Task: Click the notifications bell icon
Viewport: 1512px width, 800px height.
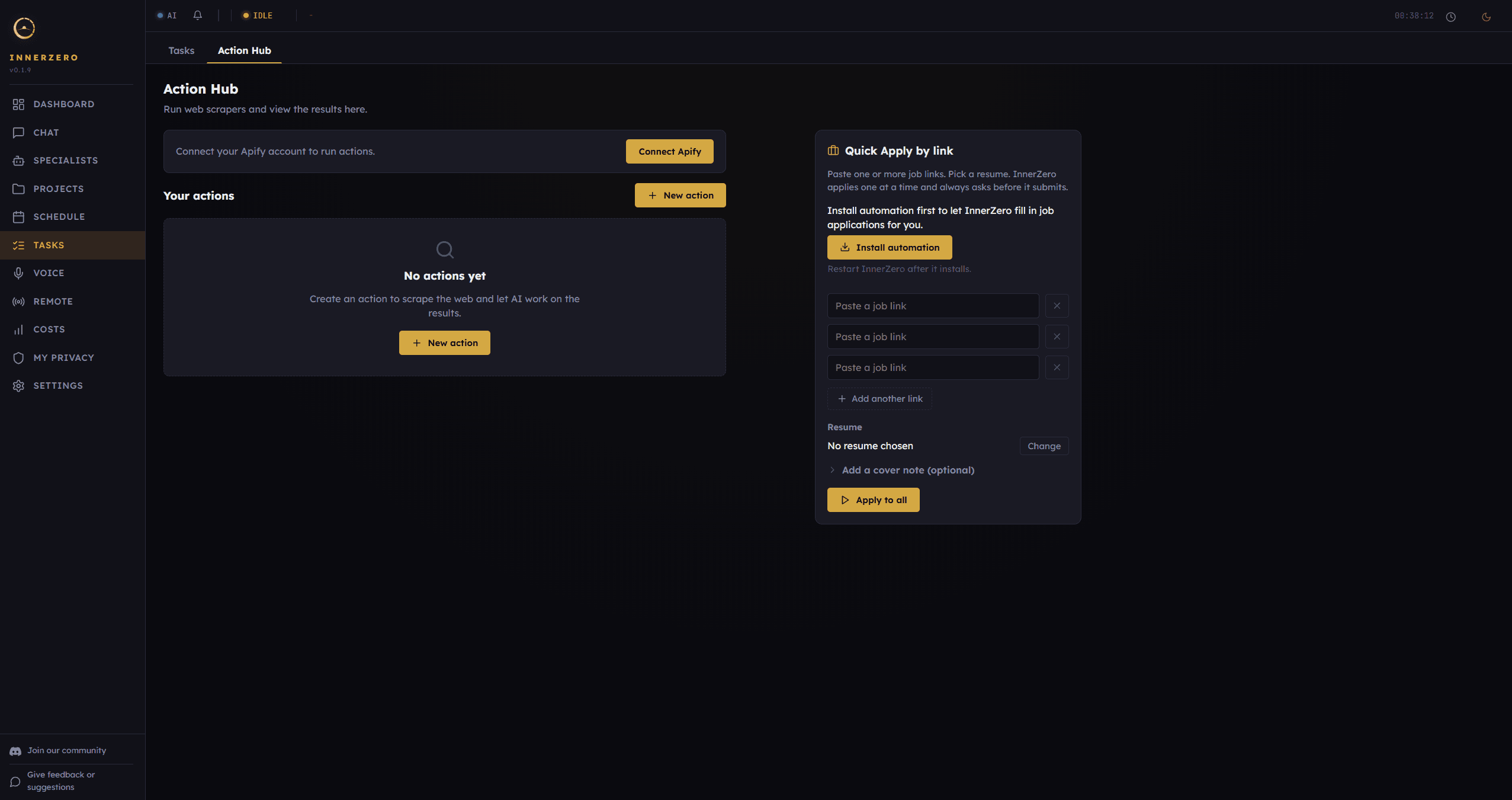Action: 198,15
